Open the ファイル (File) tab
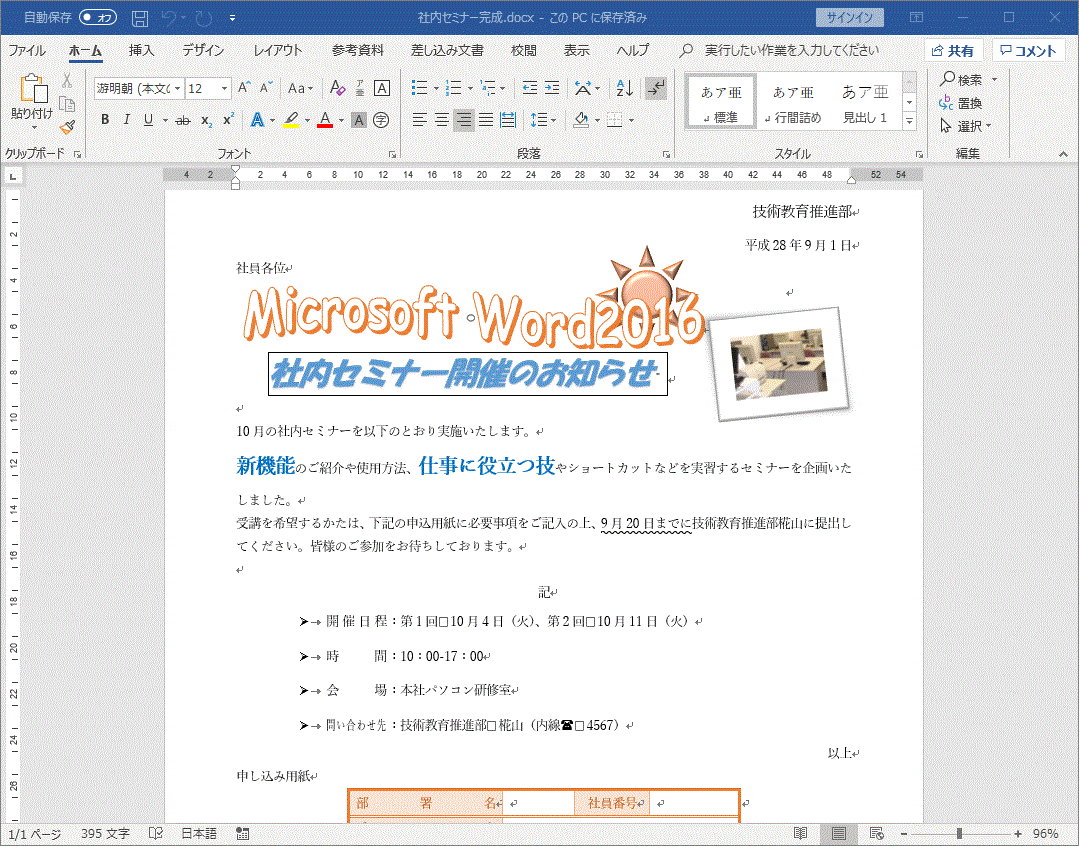The height and width of the screenshot is (846, 1079). point(27,50)
